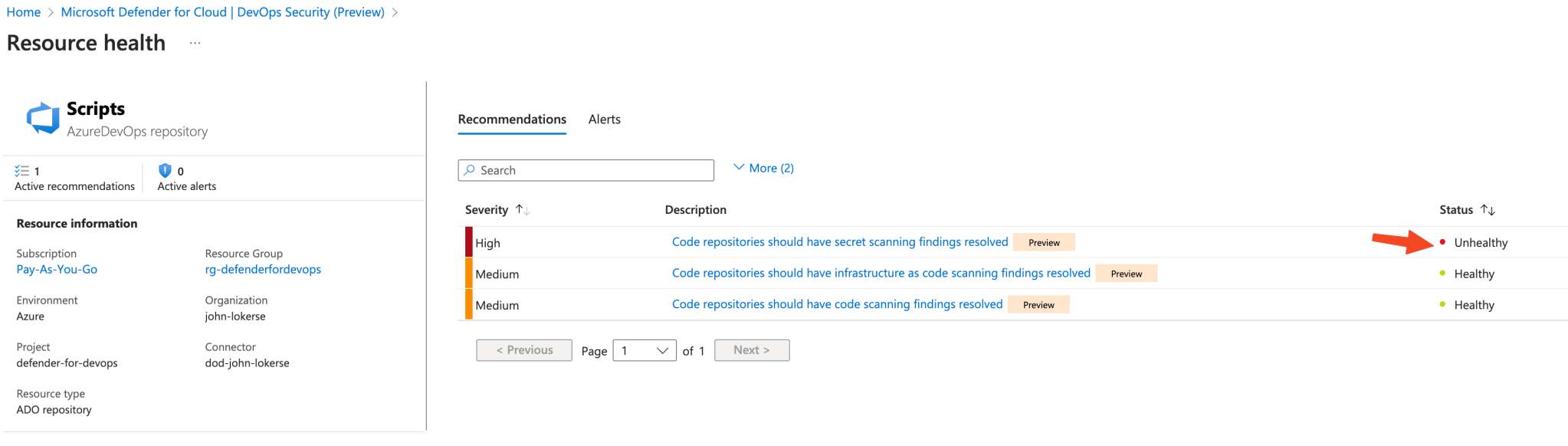Click the ADO repository resource type value

[54, 410]
